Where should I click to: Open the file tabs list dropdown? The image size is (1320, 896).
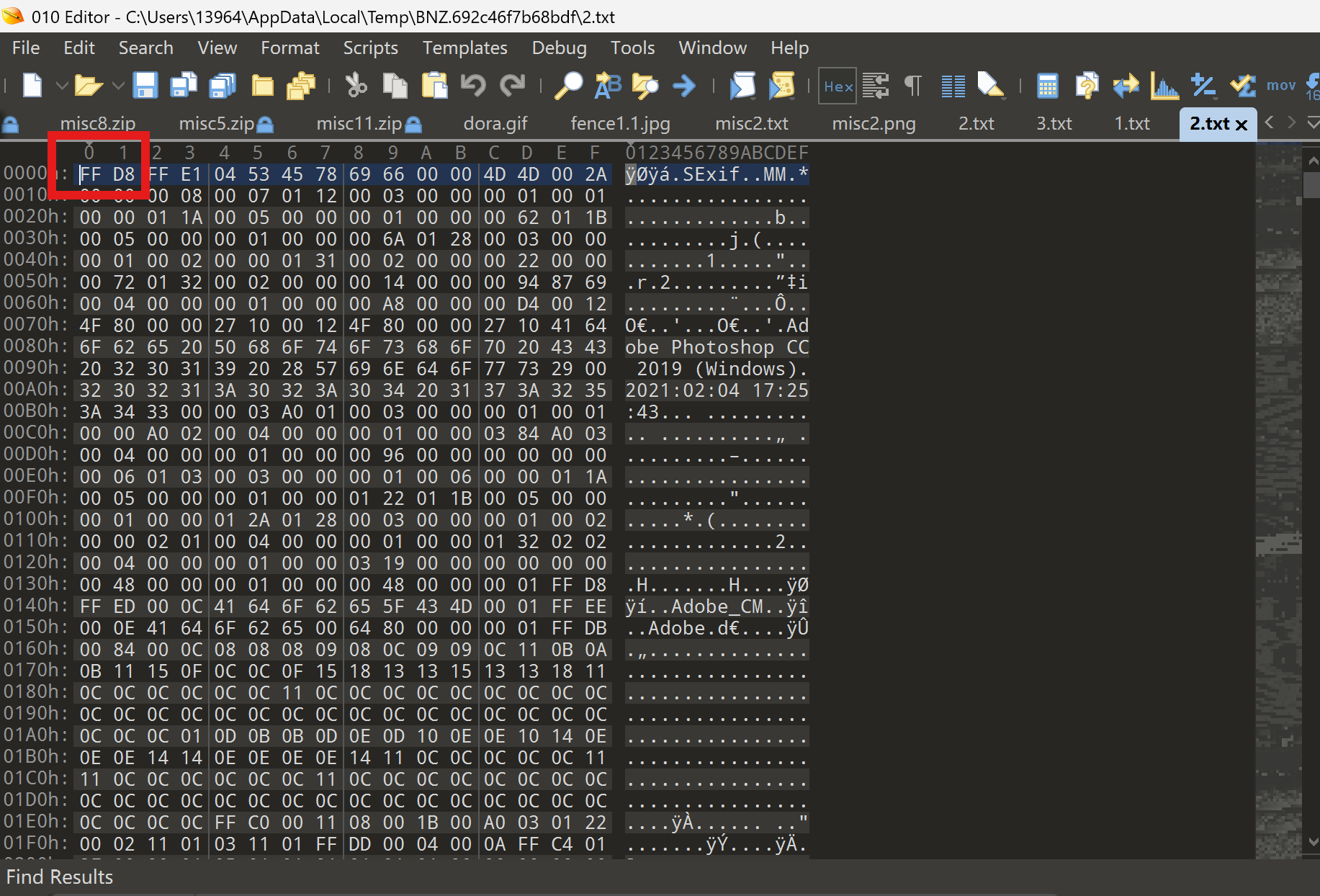[1313, 122]
